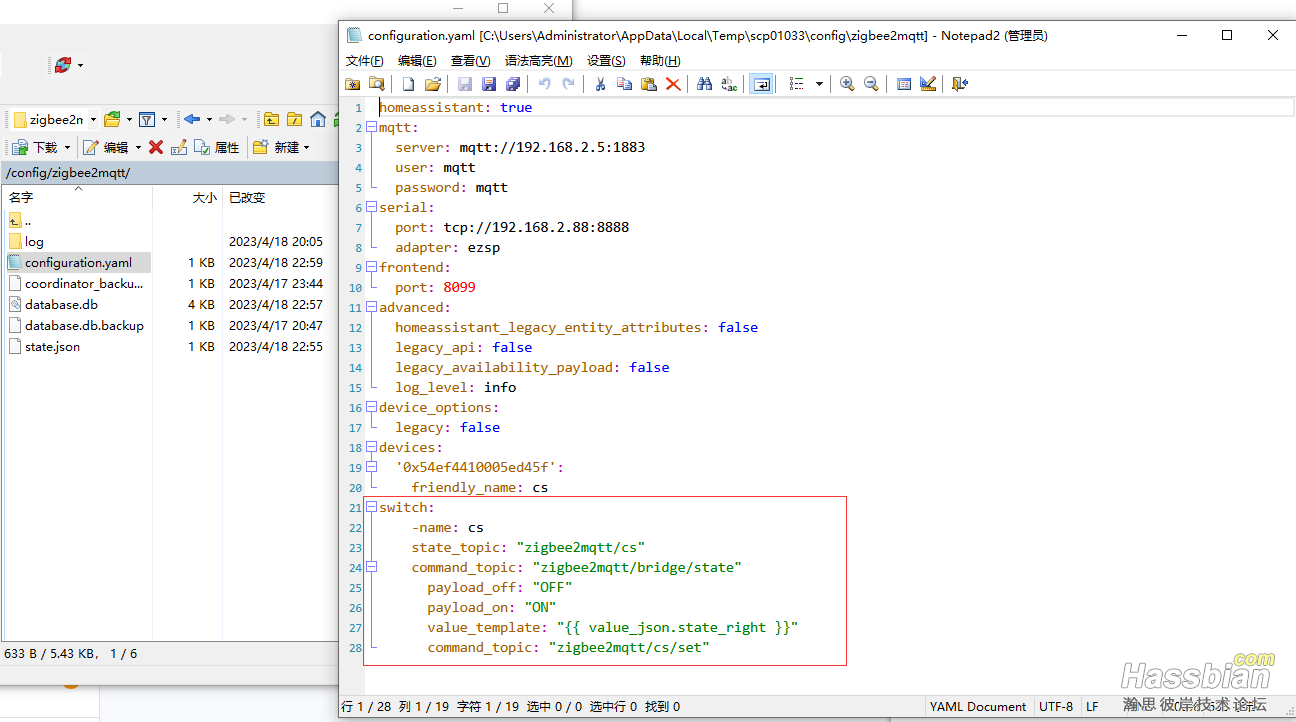Click the copy icon in Notepad2 toolbar
The height and width of the screenshot is (722, 1296).
tap(624, 84)
